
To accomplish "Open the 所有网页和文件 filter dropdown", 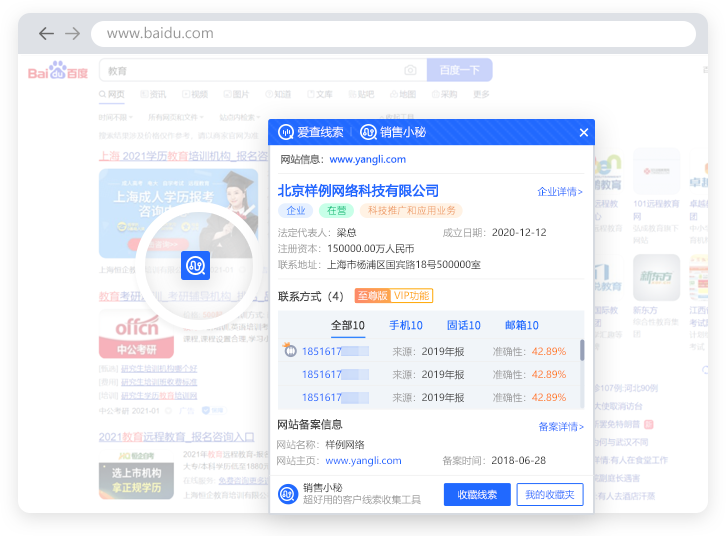I will pos(176,118).
